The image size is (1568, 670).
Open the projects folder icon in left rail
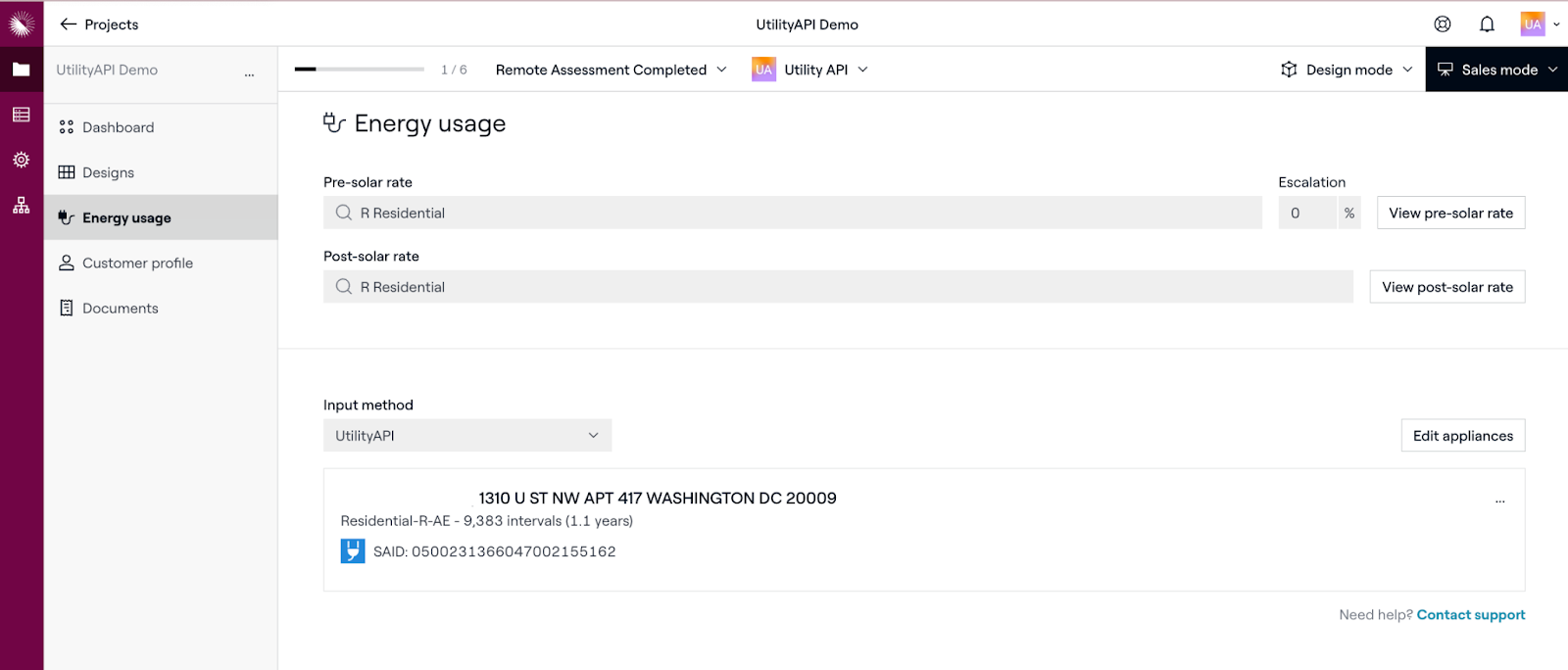click(x=22, y=70)
